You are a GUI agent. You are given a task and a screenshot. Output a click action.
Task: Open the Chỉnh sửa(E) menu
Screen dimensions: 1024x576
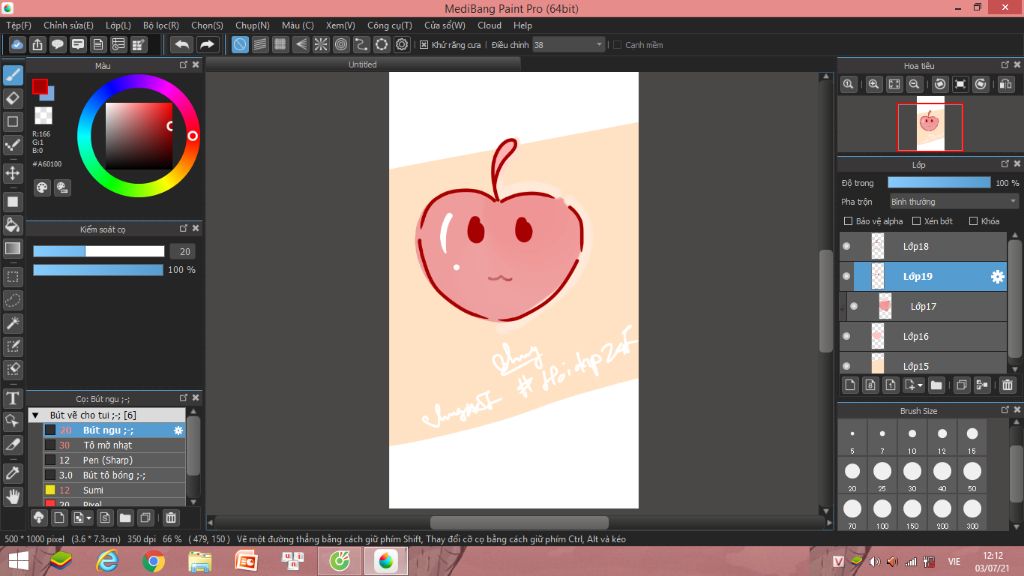[x=69, y=25]
